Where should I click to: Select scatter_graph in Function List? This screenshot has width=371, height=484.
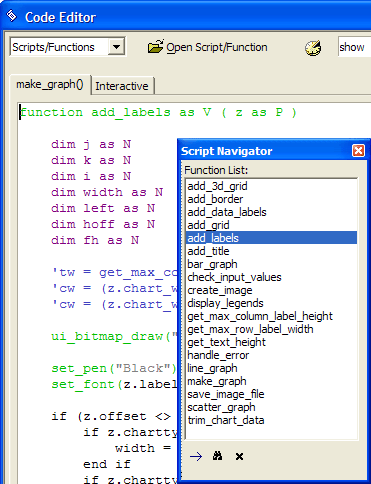click(x=271, y=407)
